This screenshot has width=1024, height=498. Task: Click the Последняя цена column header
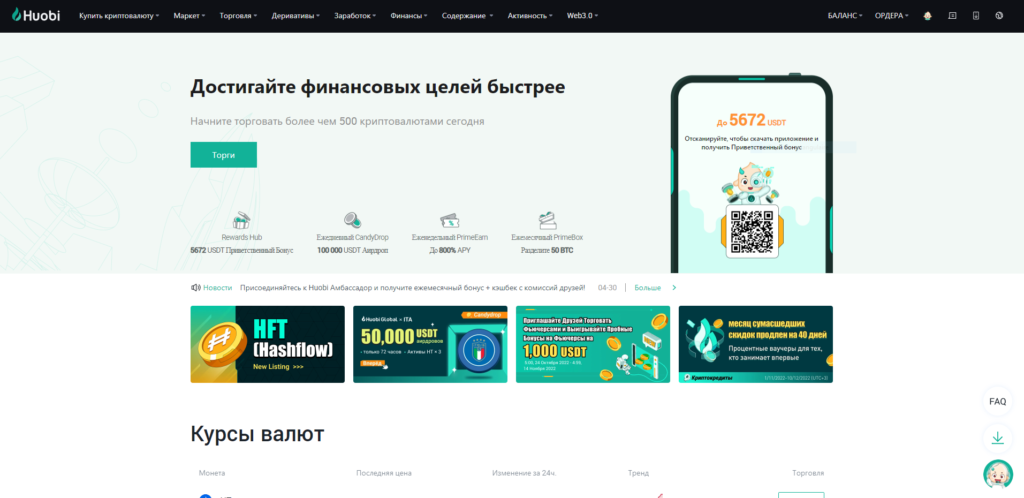384,473
